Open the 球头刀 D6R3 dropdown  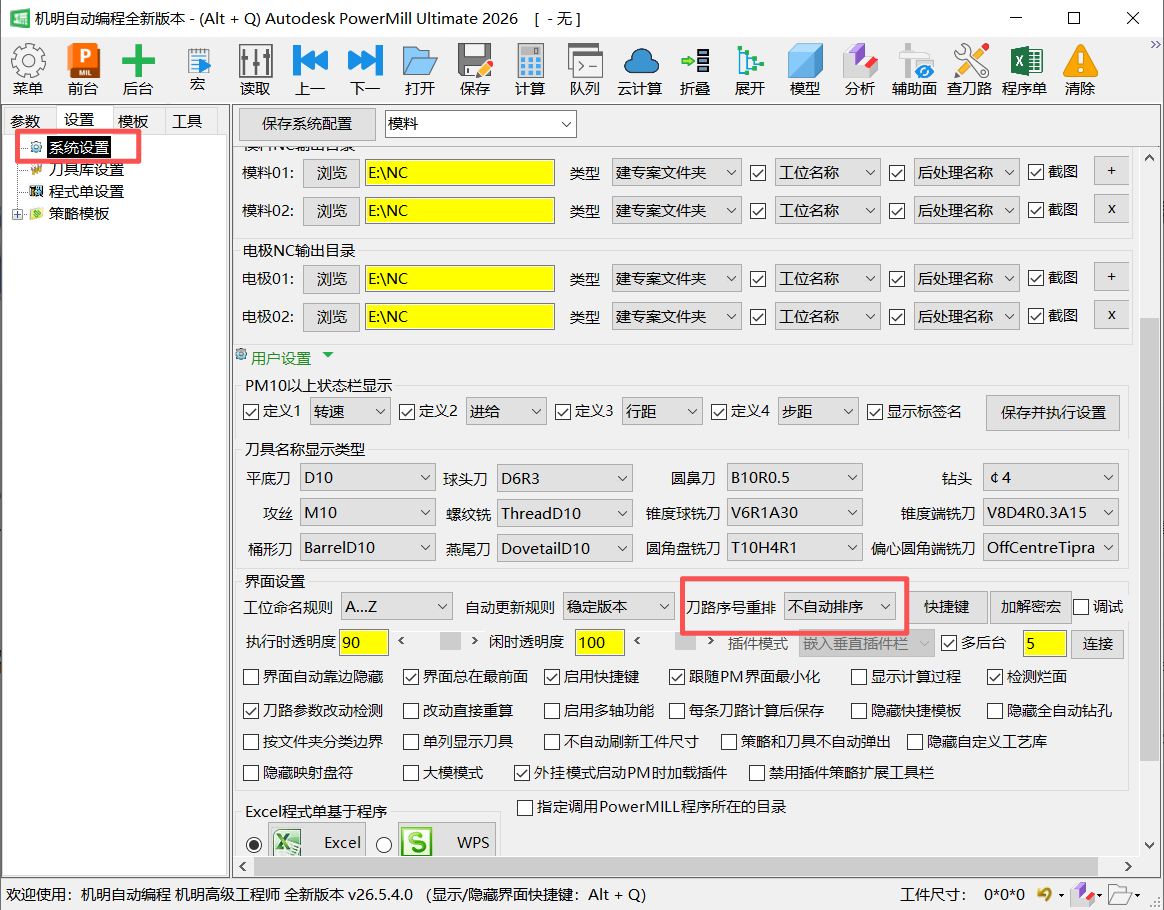pos(565,478)
